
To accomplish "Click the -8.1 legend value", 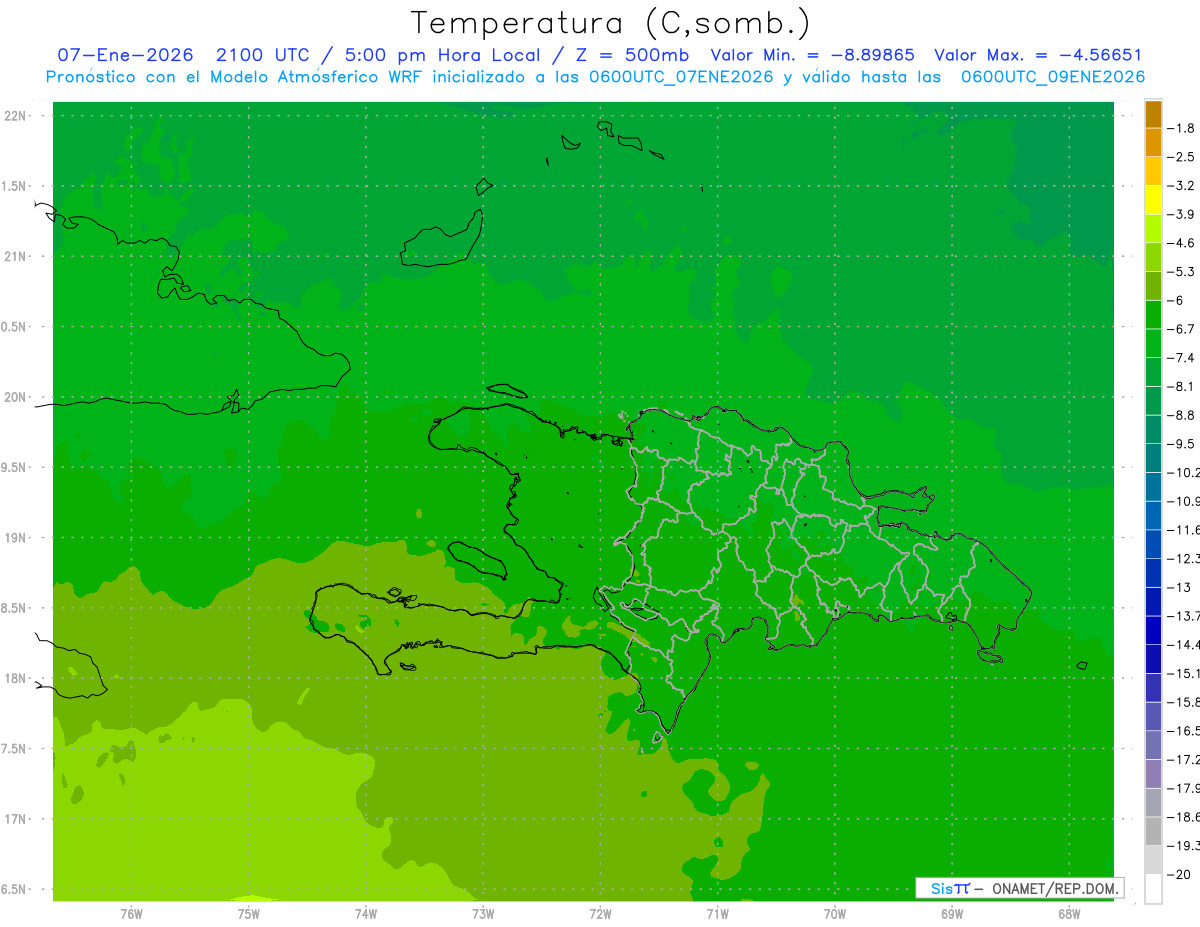I will tap(1182, 386).
